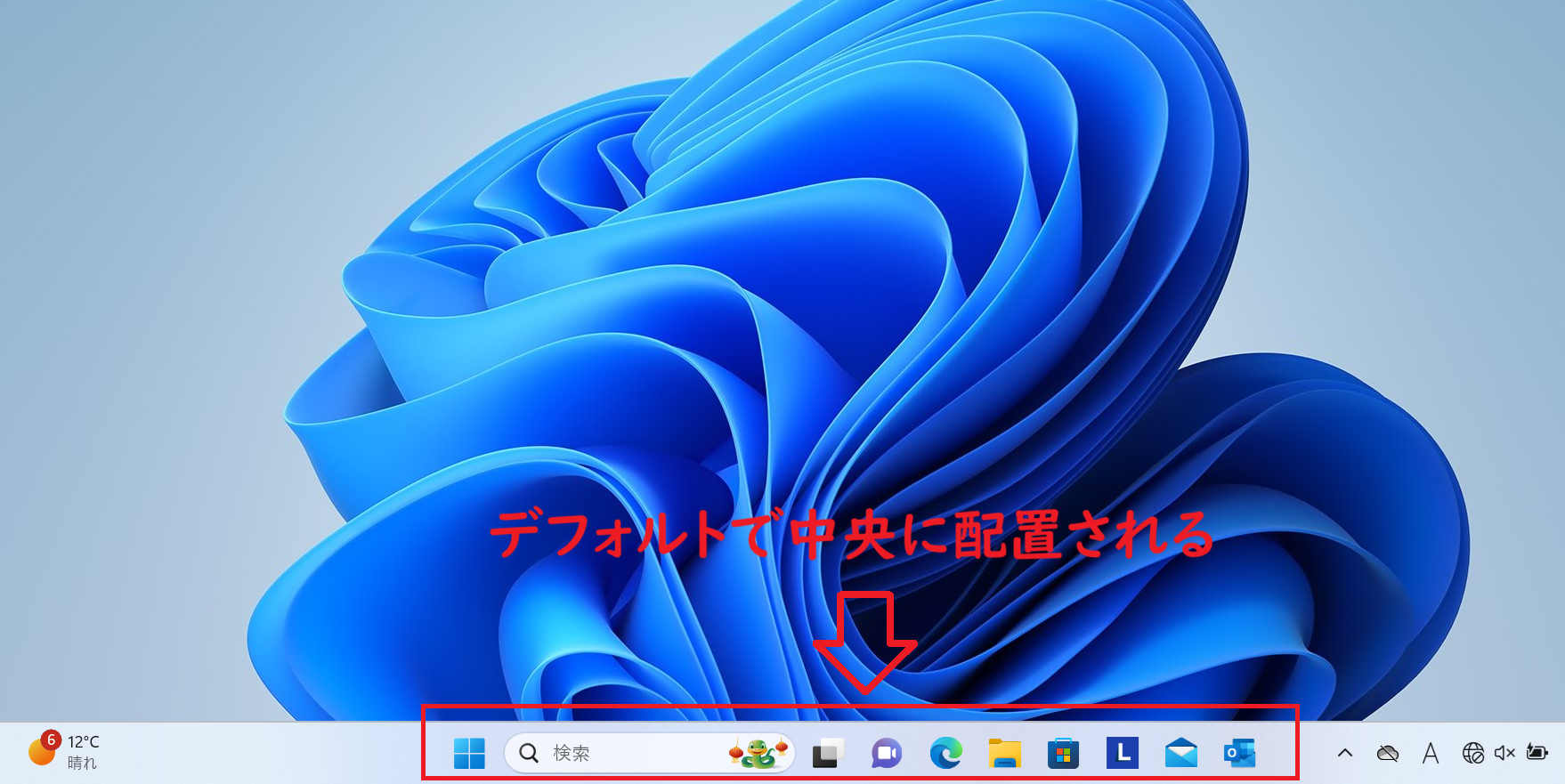Open the Microsoft Store taskbar icon
The image size is (1565, 784).
pyautogui.click(x=1063, y=753)
